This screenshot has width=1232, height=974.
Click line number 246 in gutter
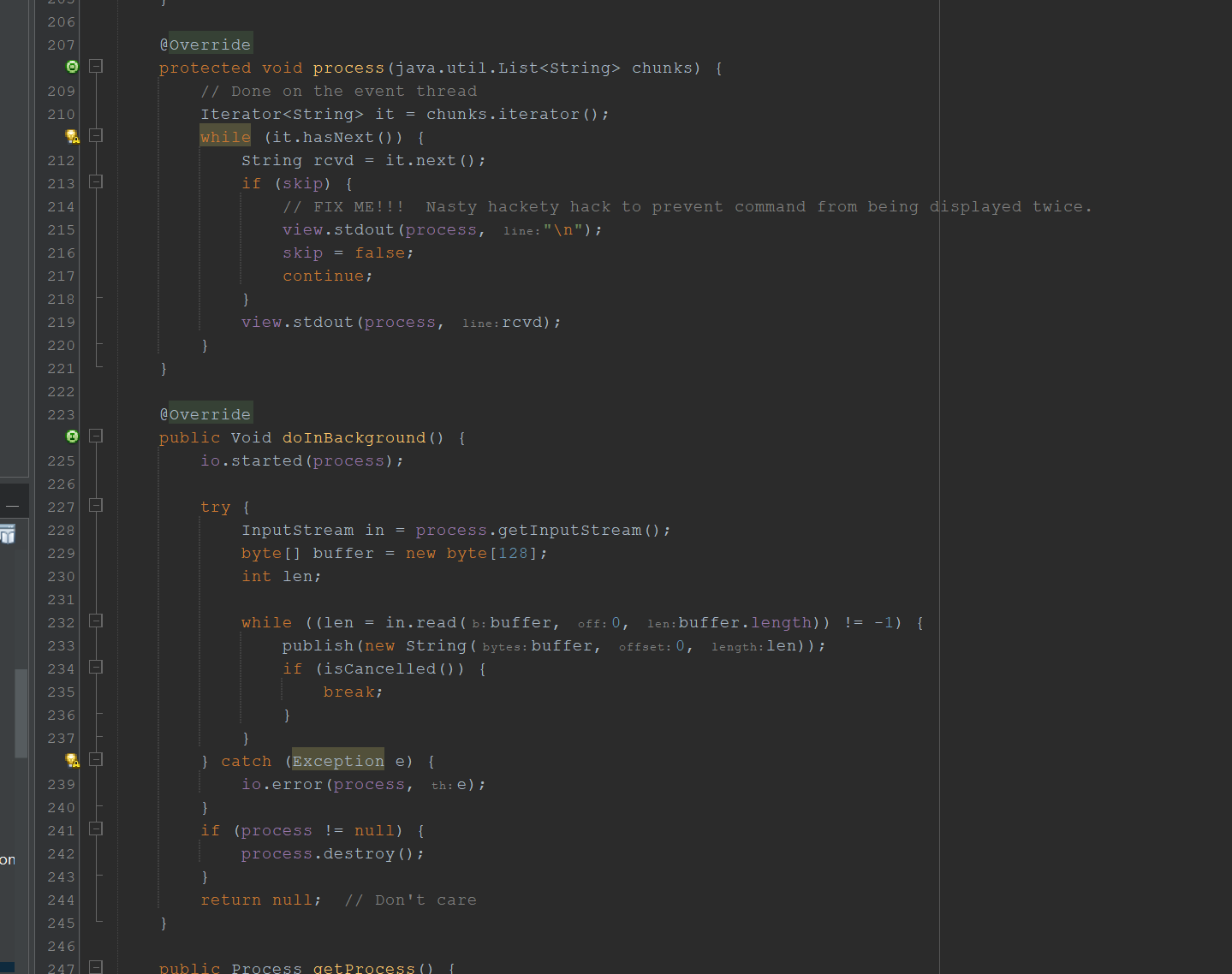pos(62,946)
